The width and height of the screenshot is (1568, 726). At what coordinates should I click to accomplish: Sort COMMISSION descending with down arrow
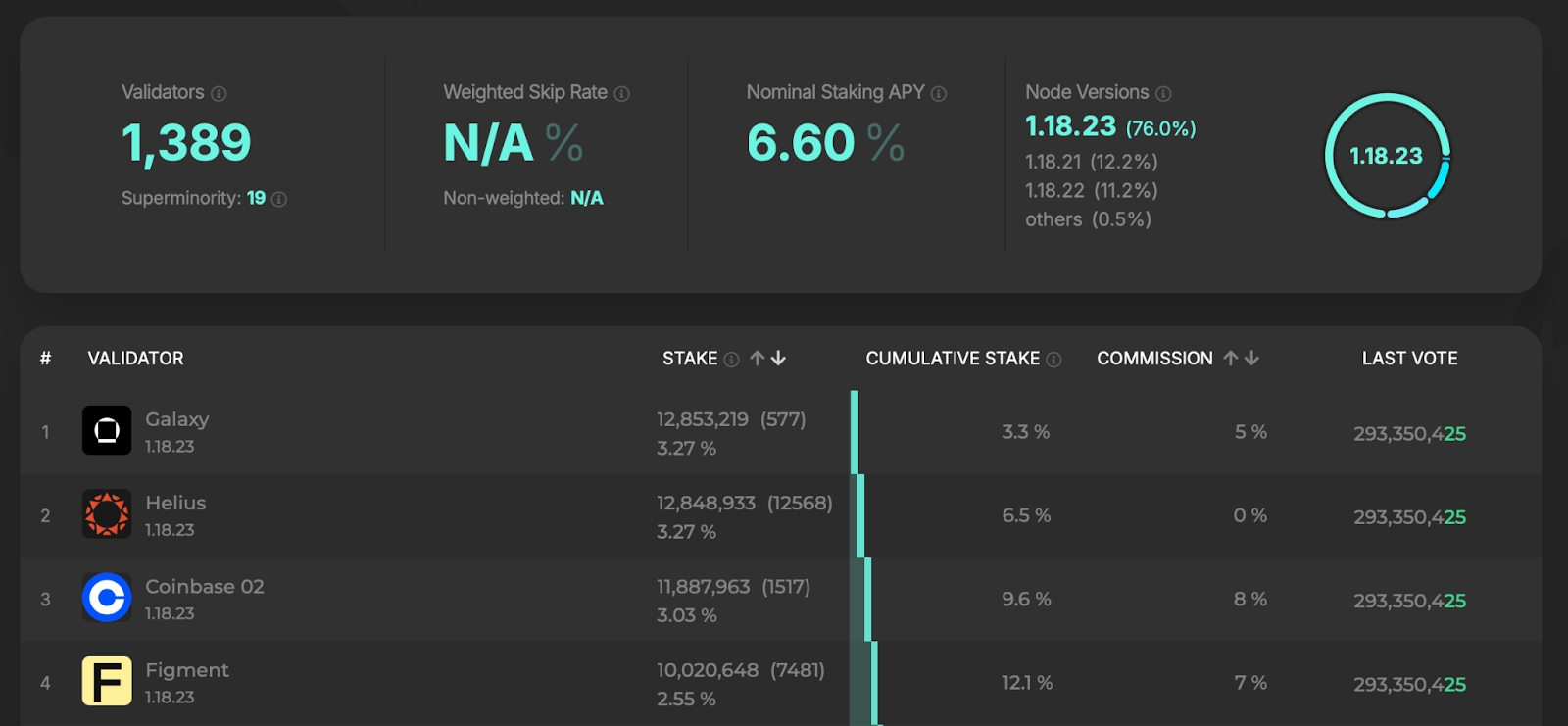coord(1251,359)
